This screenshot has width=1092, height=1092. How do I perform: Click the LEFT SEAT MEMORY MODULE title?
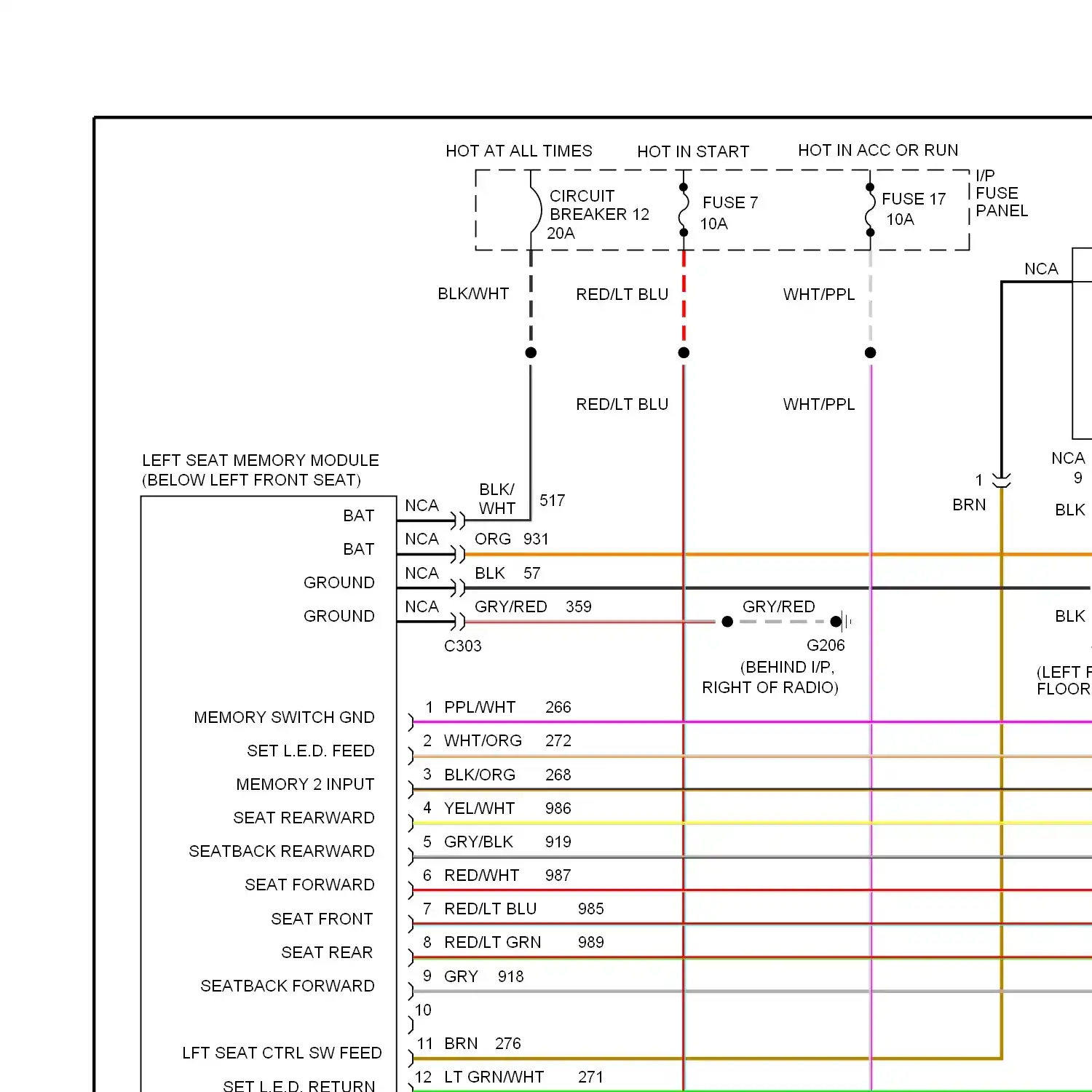click(261, 460)
